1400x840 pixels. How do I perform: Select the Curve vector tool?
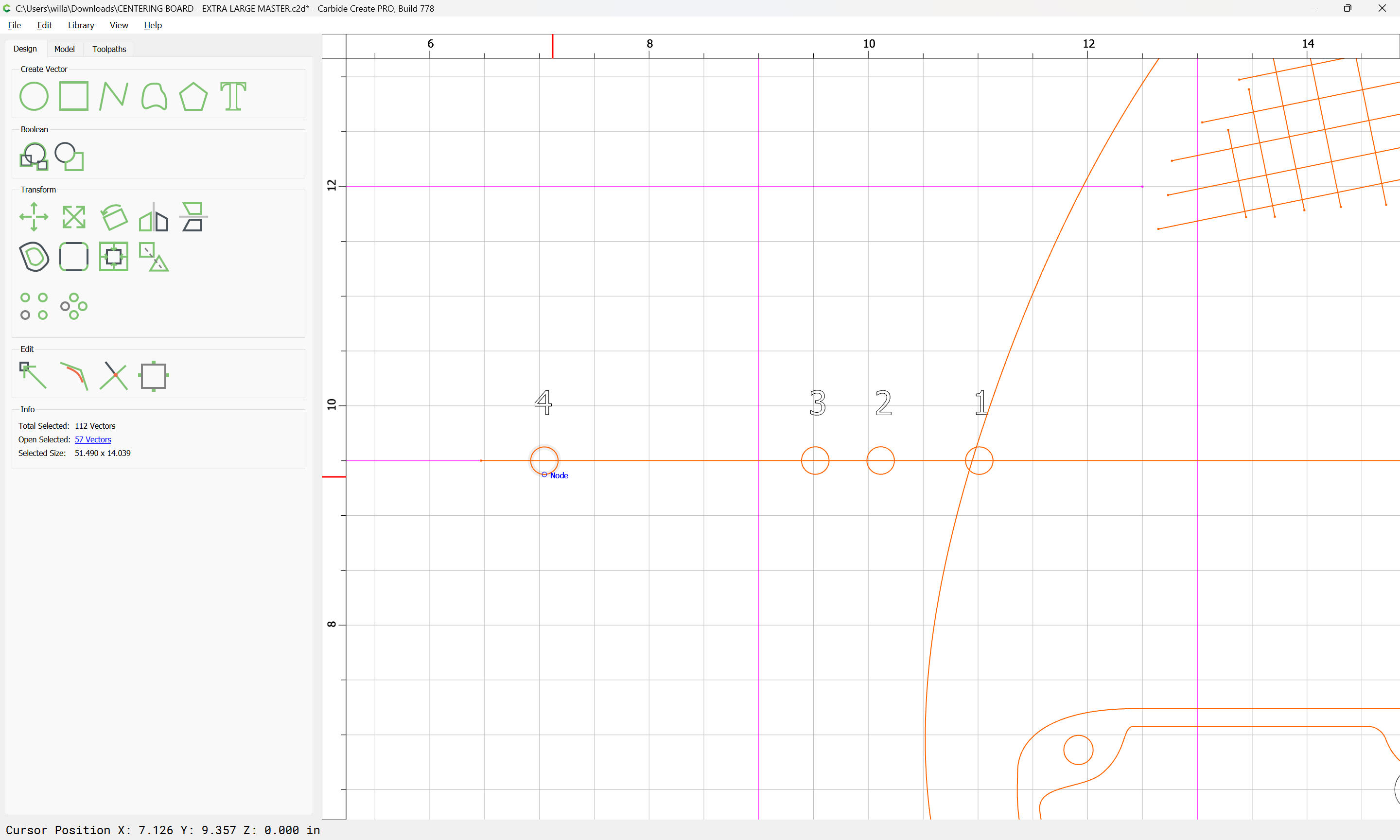pyautogui.click(x=154, y=96)
